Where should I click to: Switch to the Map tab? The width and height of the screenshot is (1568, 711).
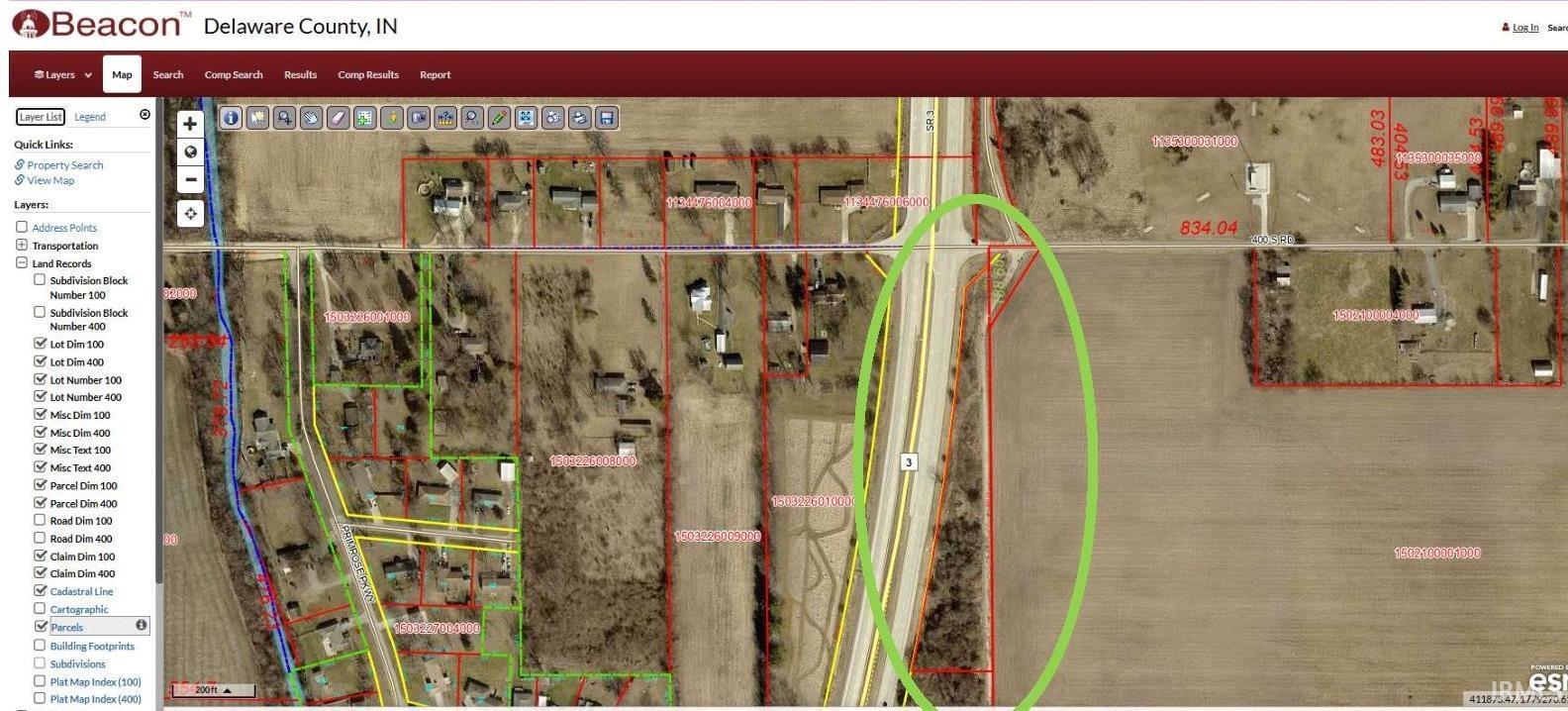pos(122,74)
